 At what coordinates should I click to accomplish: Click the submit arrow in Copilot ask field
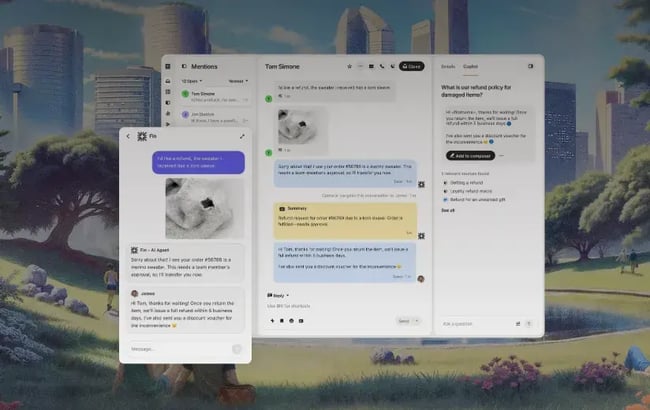coord(529,324)
